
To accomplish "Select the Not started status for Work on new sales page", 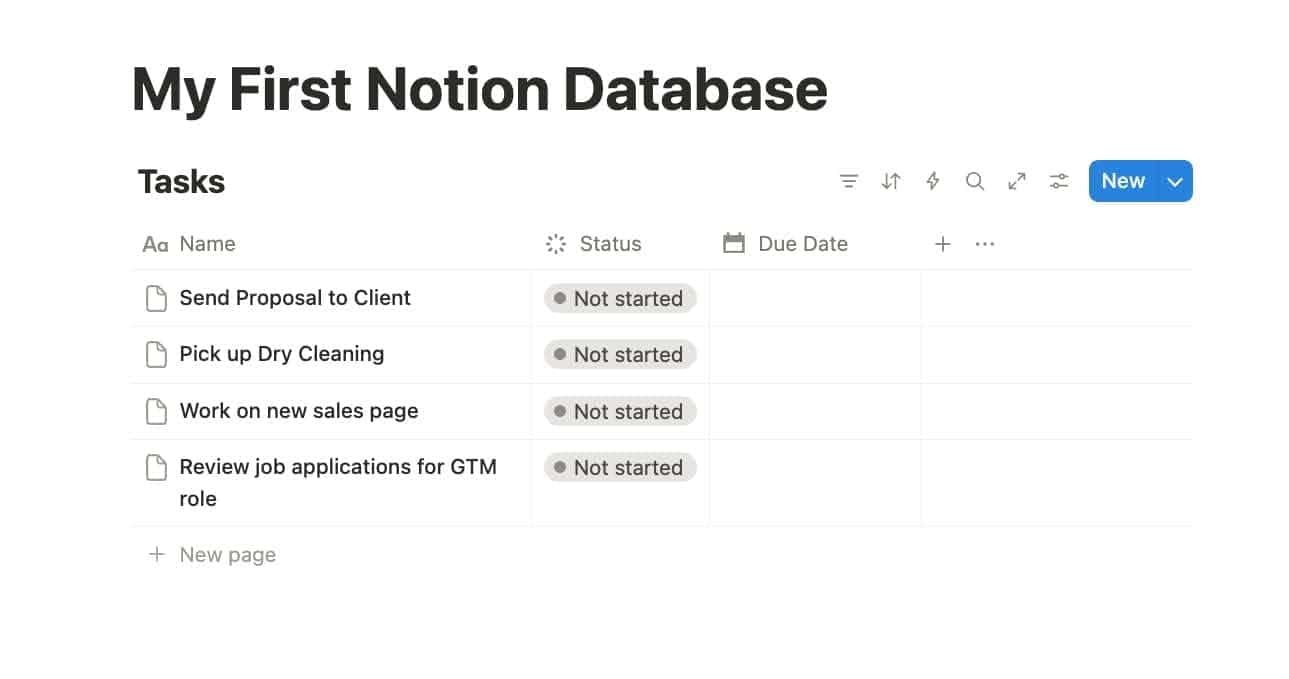I will click(619, 411).
